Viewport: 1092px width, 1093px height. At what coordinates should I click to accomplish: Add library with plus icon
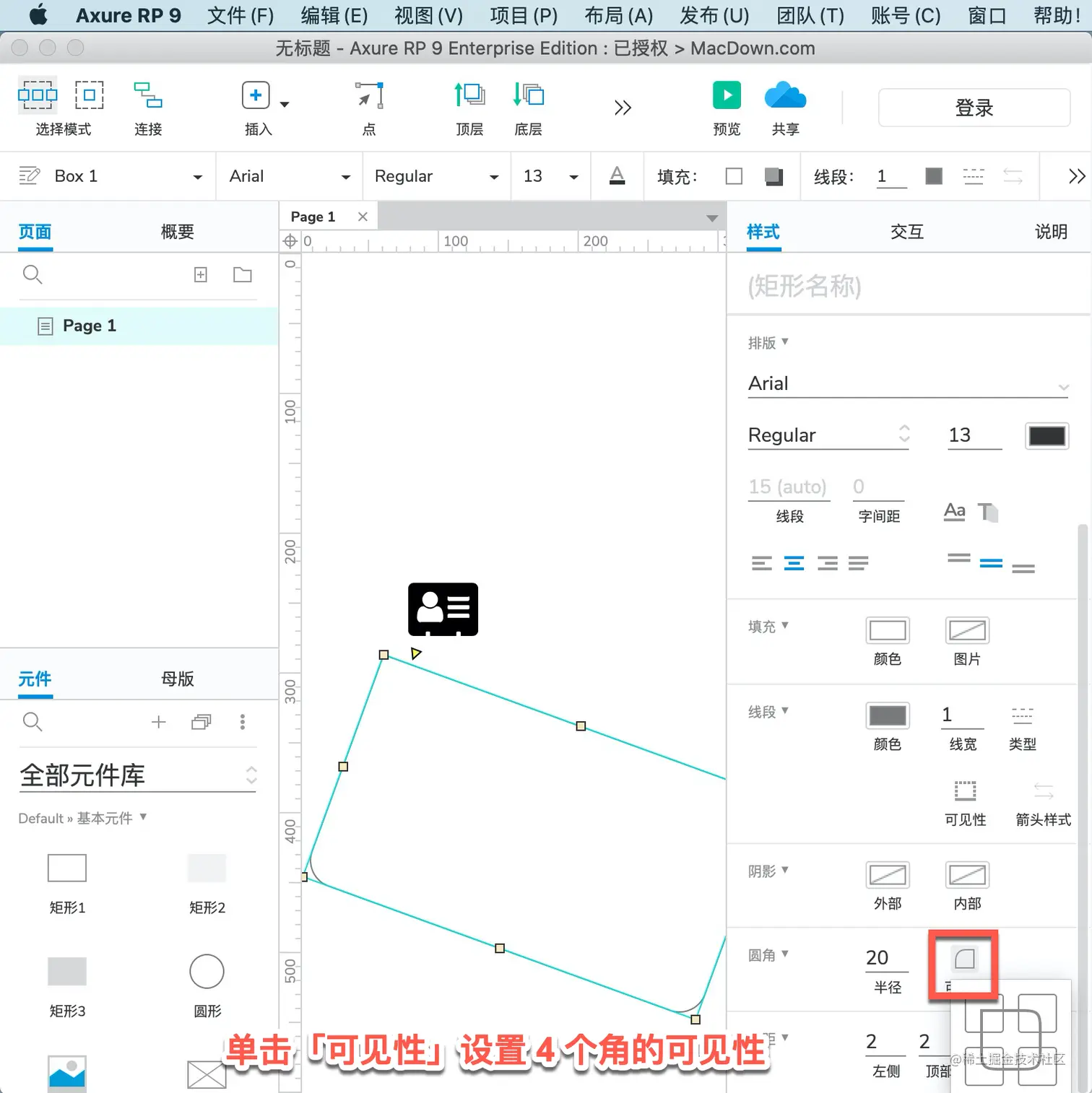tap(159, 722)
